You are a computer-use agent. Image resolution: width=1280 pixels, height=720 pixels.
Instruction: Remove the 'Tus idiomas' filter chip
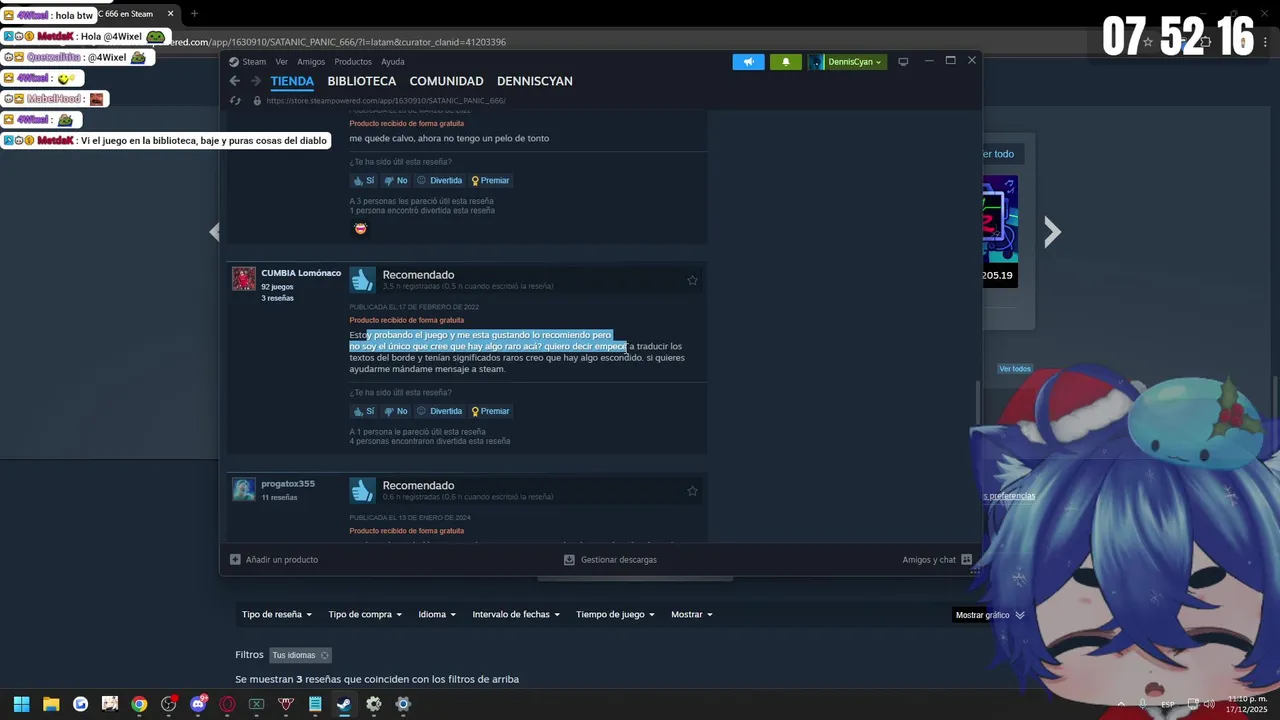click(324, 656)
